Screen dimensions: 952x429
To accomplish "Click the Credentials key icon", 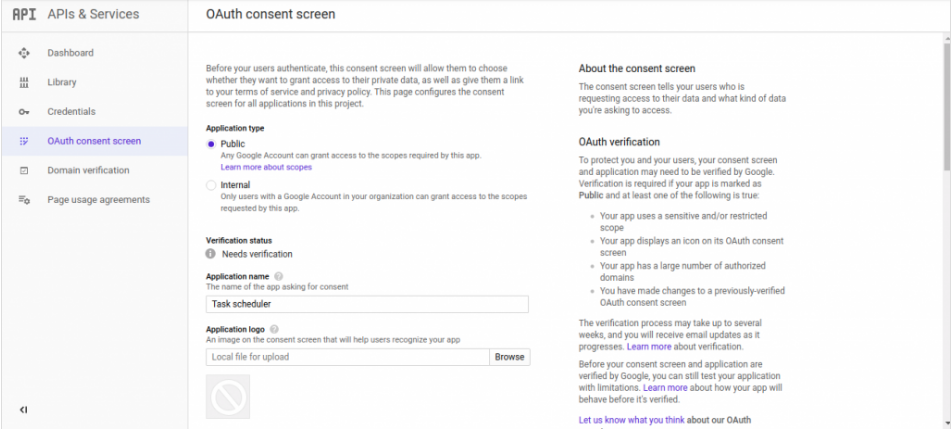I will pyautogui.click(x=24, y=112).
